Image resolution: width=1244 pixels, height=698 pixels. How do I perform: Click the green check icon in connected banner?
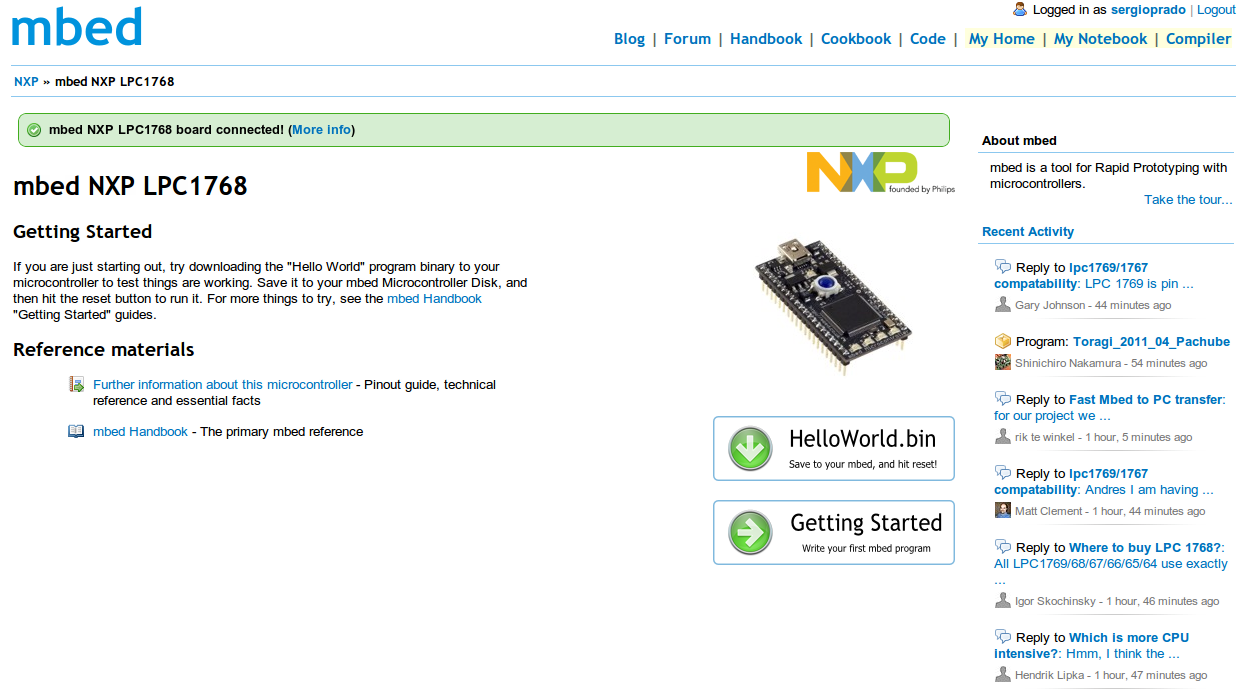tap(35, 130)
